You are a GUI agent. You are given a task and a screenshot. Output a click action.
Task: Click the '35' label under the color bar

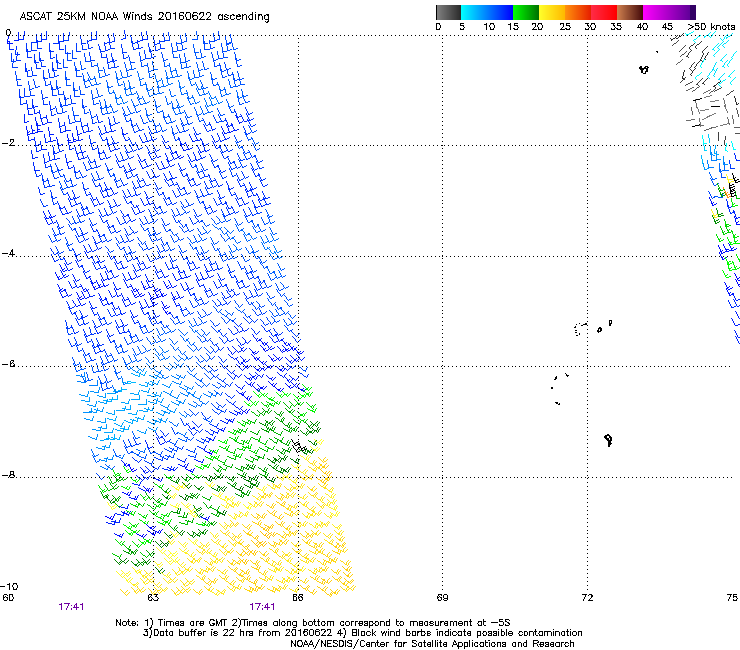tap(616, 27)
